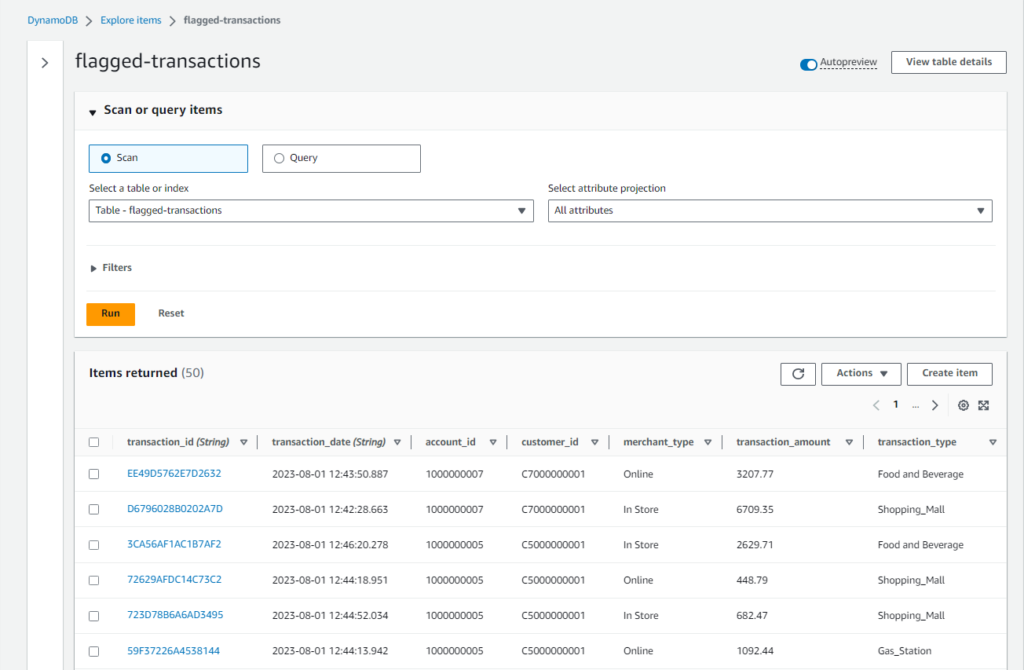Navigate to Explore items breadcrumb
The image size is (1024, 670).
click(x=130, y=19)
